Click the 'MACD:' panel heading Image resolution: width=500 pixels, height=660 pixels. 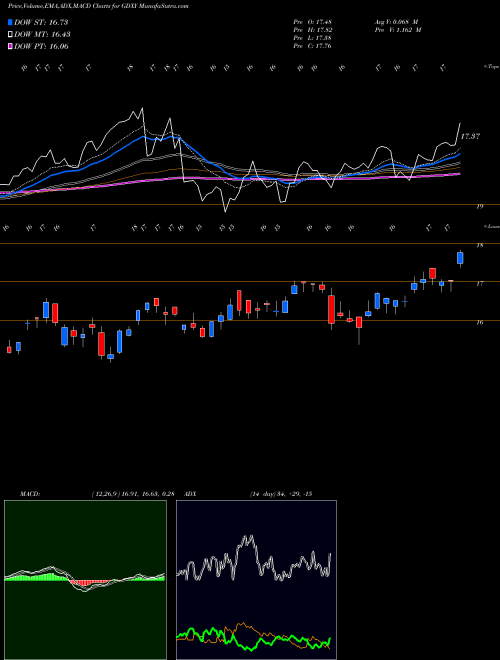[30, 494]
